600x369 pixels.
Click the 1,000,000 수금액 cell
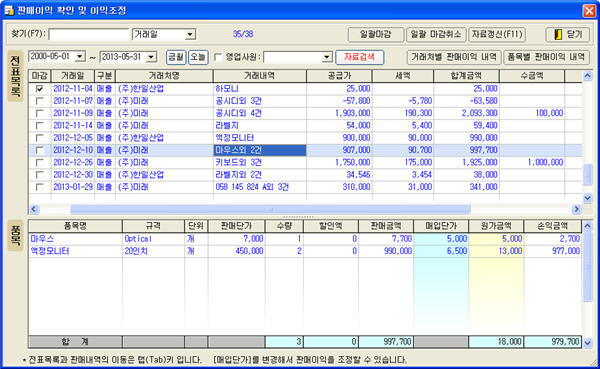click(x=532, y=162)
